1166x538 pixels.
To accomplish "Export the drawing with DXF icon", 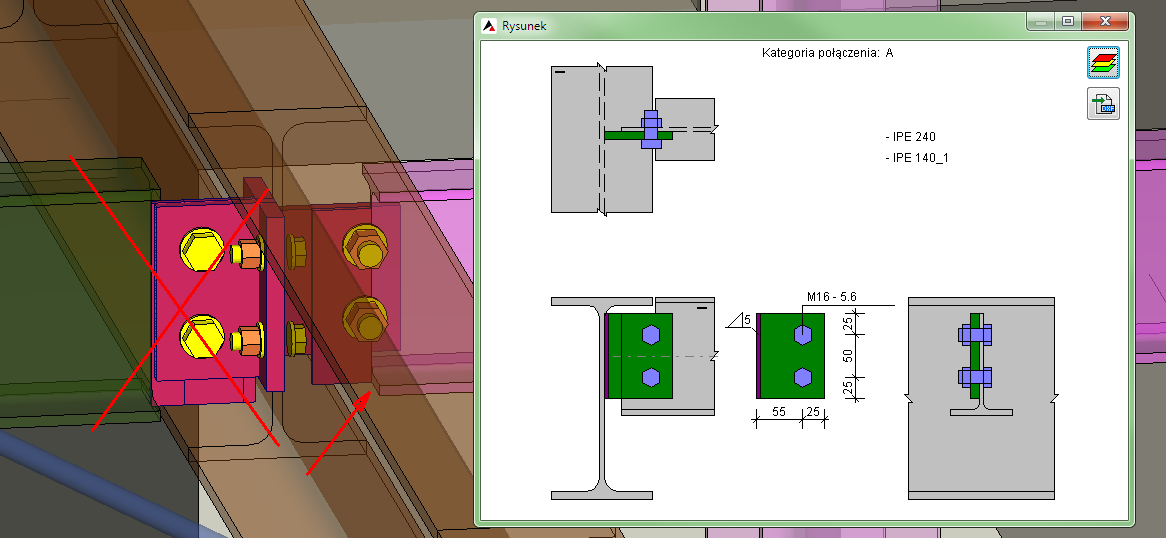I will pos(1104,103).
